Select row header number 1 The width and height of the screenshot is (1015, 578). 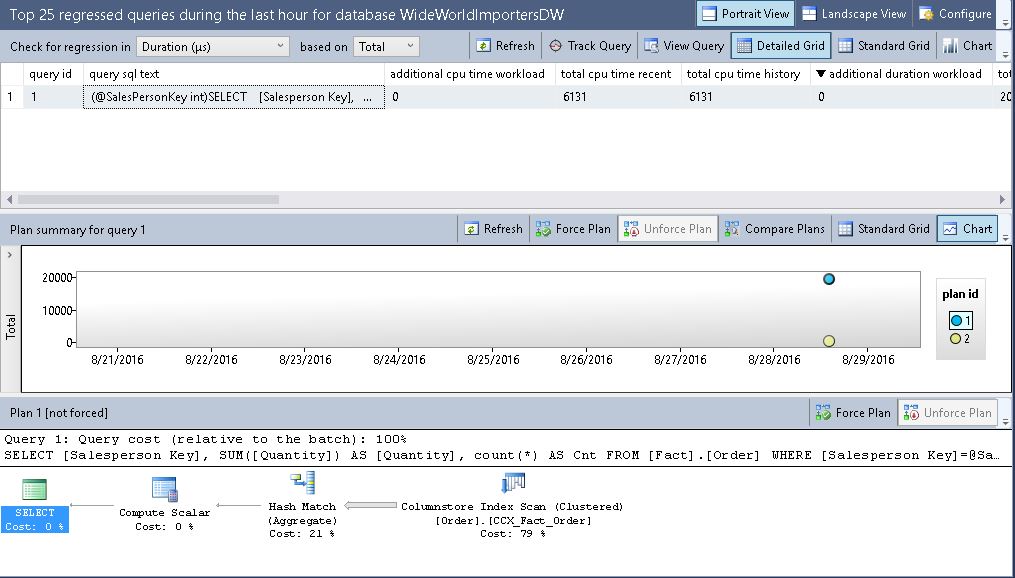12,97
